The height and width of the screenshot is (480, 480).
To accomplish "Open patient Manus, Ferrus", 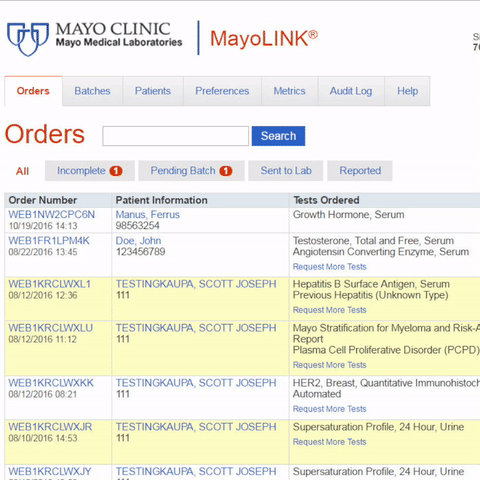I will 148,215.
